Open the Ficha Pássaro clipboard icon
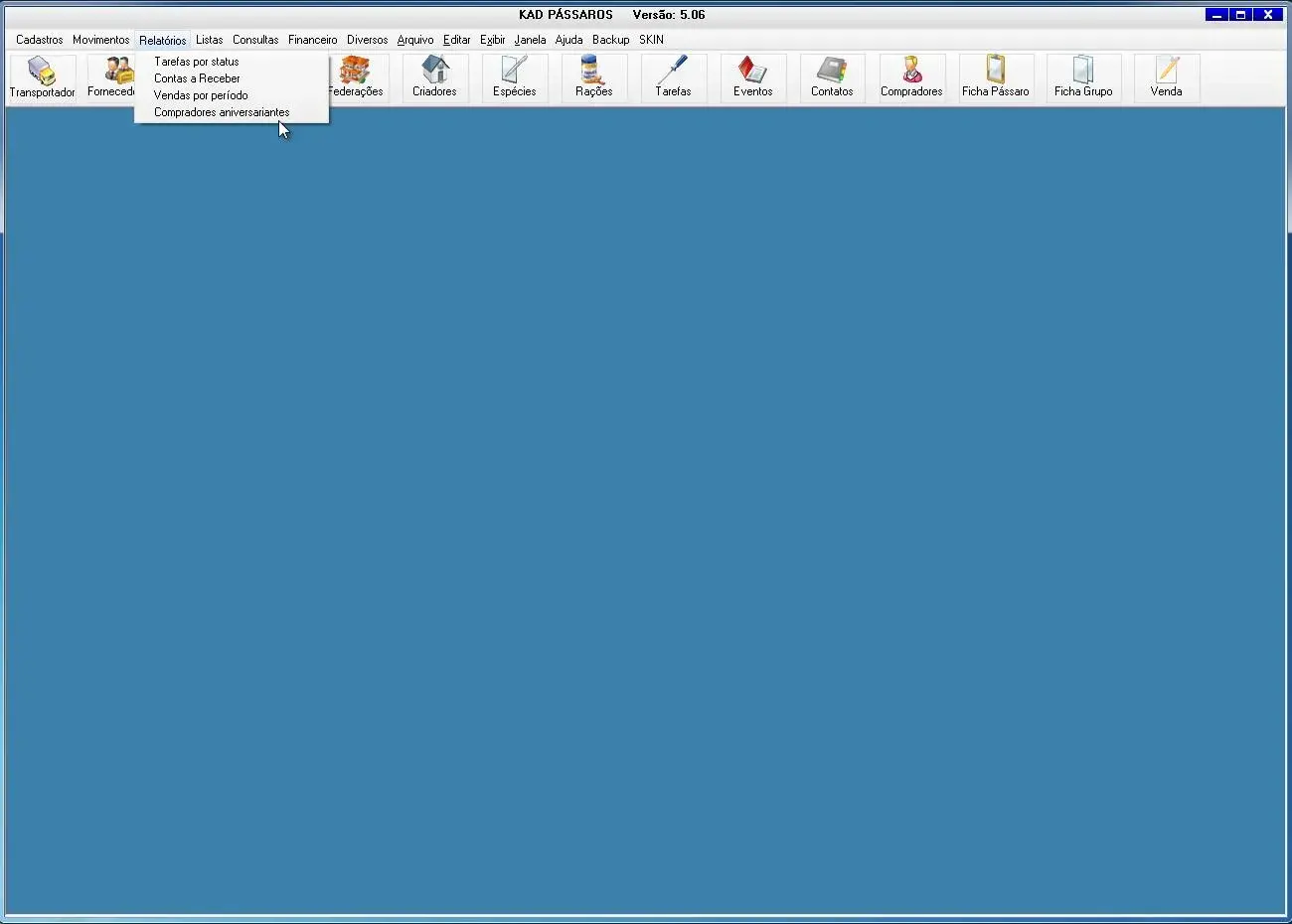The width and height of the screenshot is (1292, 924). (x=995, y=77)
